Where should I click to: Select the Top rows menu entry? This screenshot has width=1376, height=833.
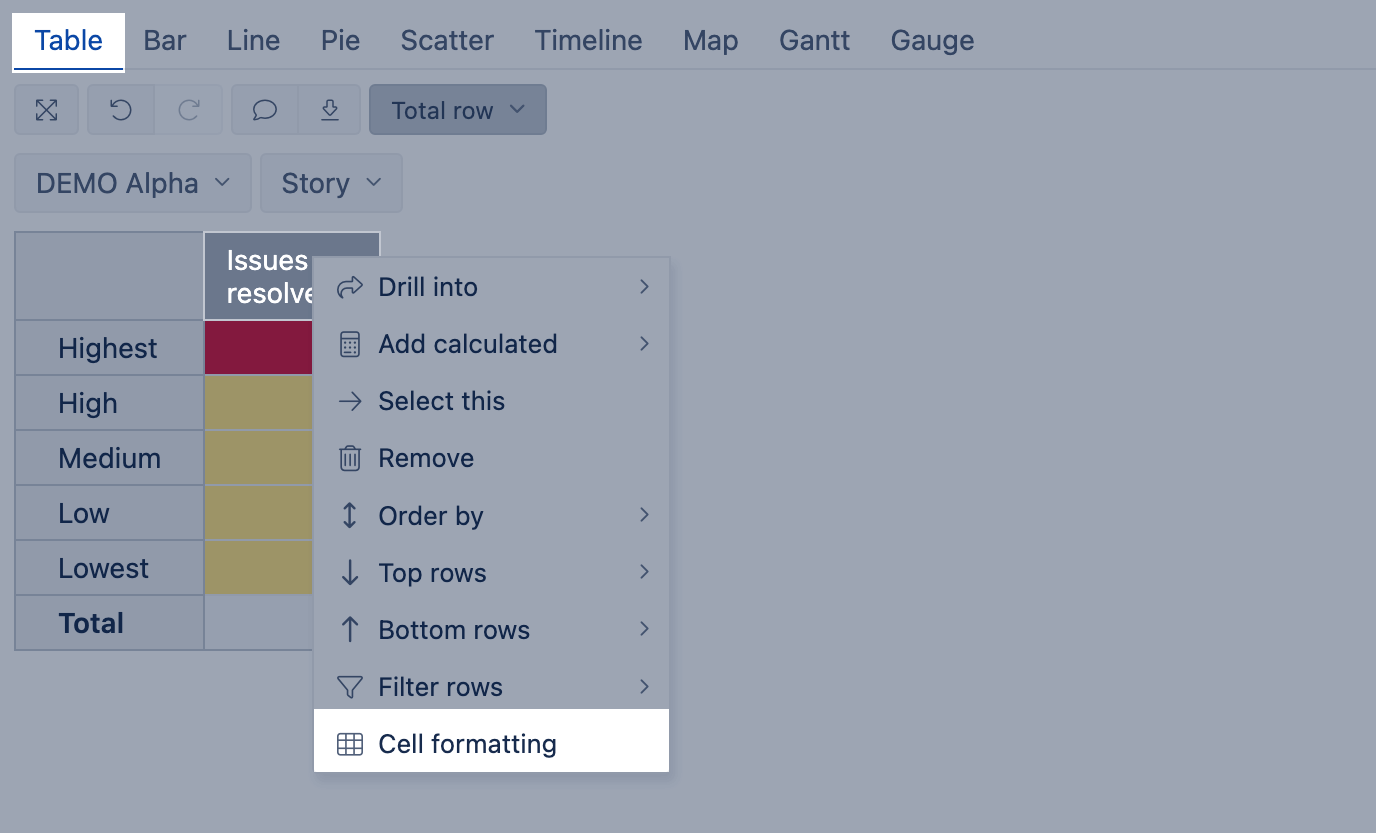click(432, 573)
